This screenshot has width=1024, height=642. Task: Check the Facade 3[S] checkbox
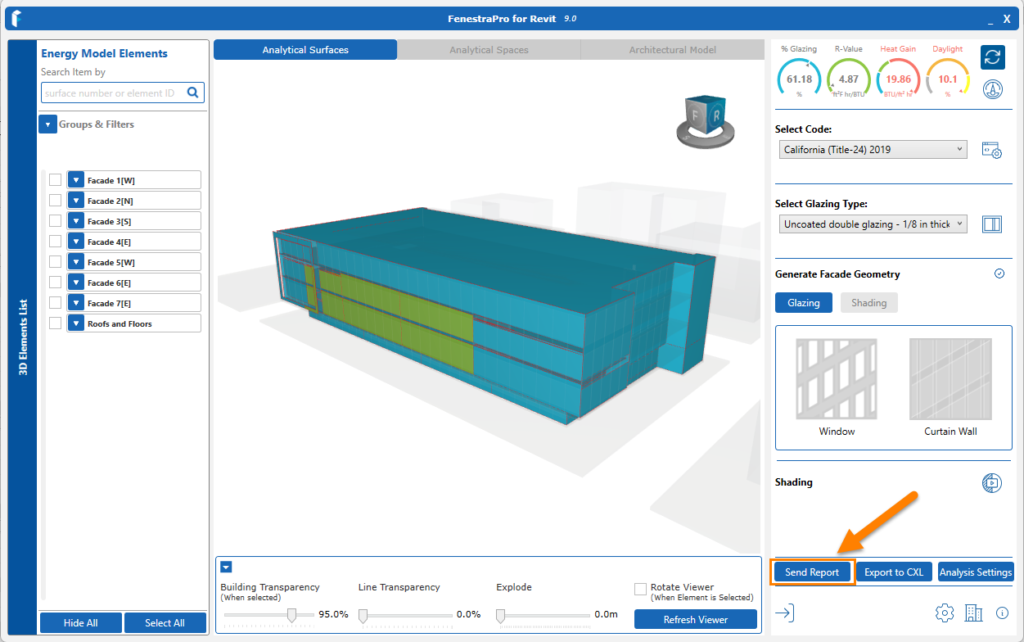tap(56, 221)
